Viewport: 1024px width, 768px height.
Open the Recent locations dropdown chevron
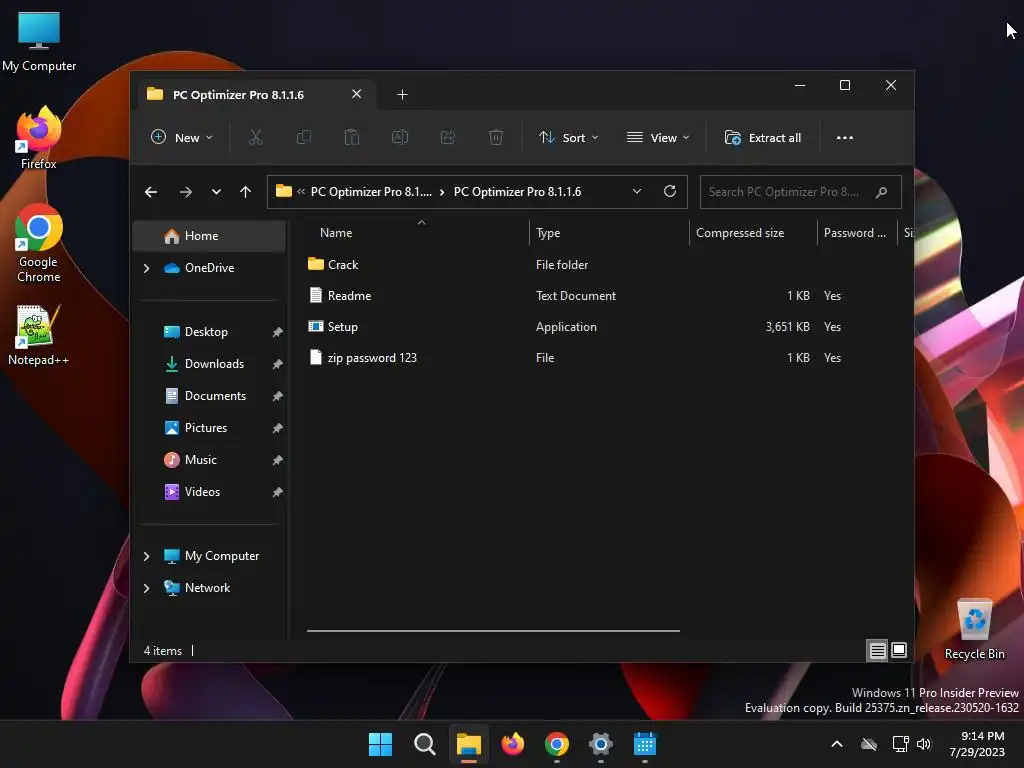click(x=216, y=192)
